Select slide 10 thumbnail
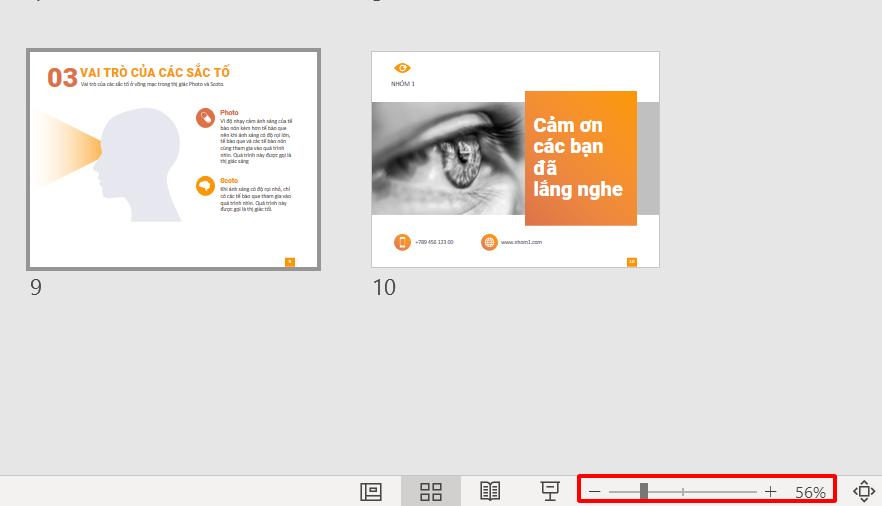This screenshot has height=506, width=882. 515,159
